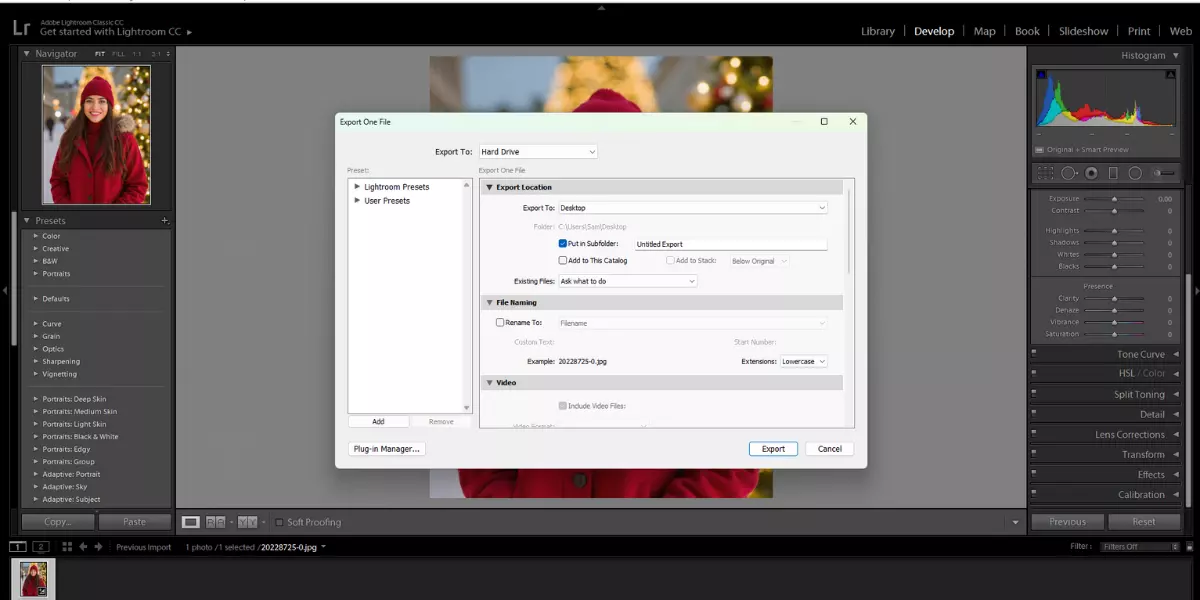Select Loupe view icon in toolbar

(191, 522)
